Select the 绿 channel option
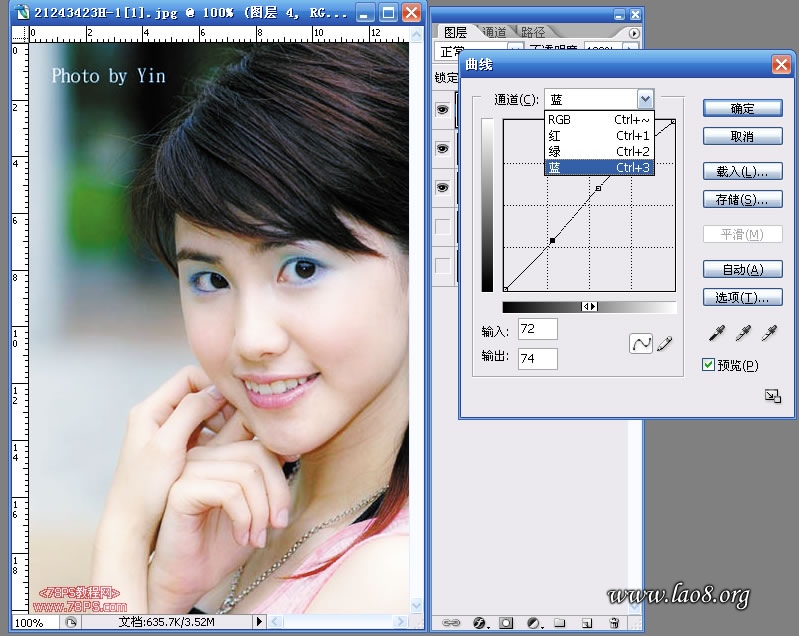The width and height of the screenshot is (799, 636). point(599,151)
